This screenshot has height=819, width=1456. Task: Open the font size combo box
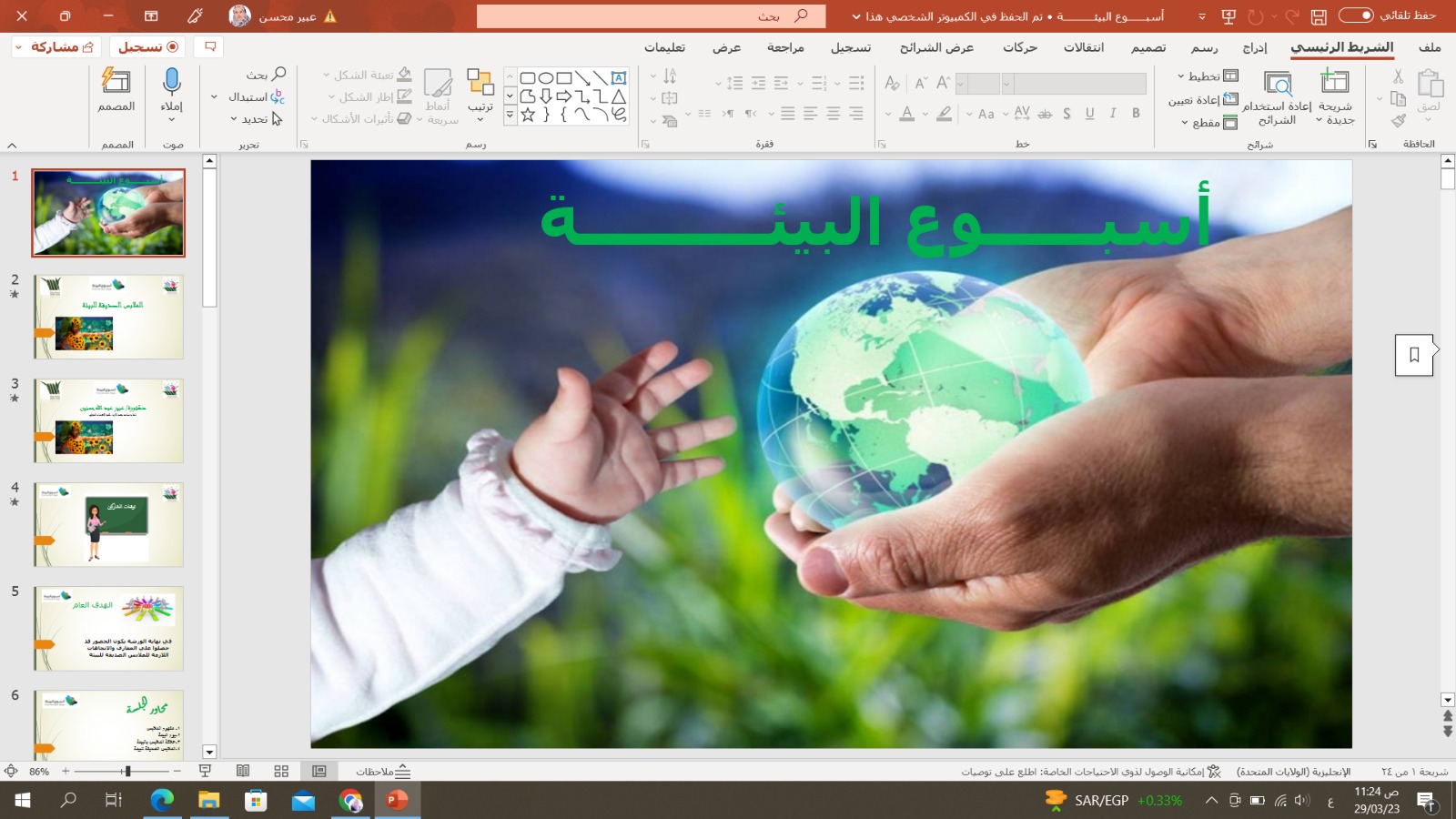pyautogui.click(x=977, y=84)
